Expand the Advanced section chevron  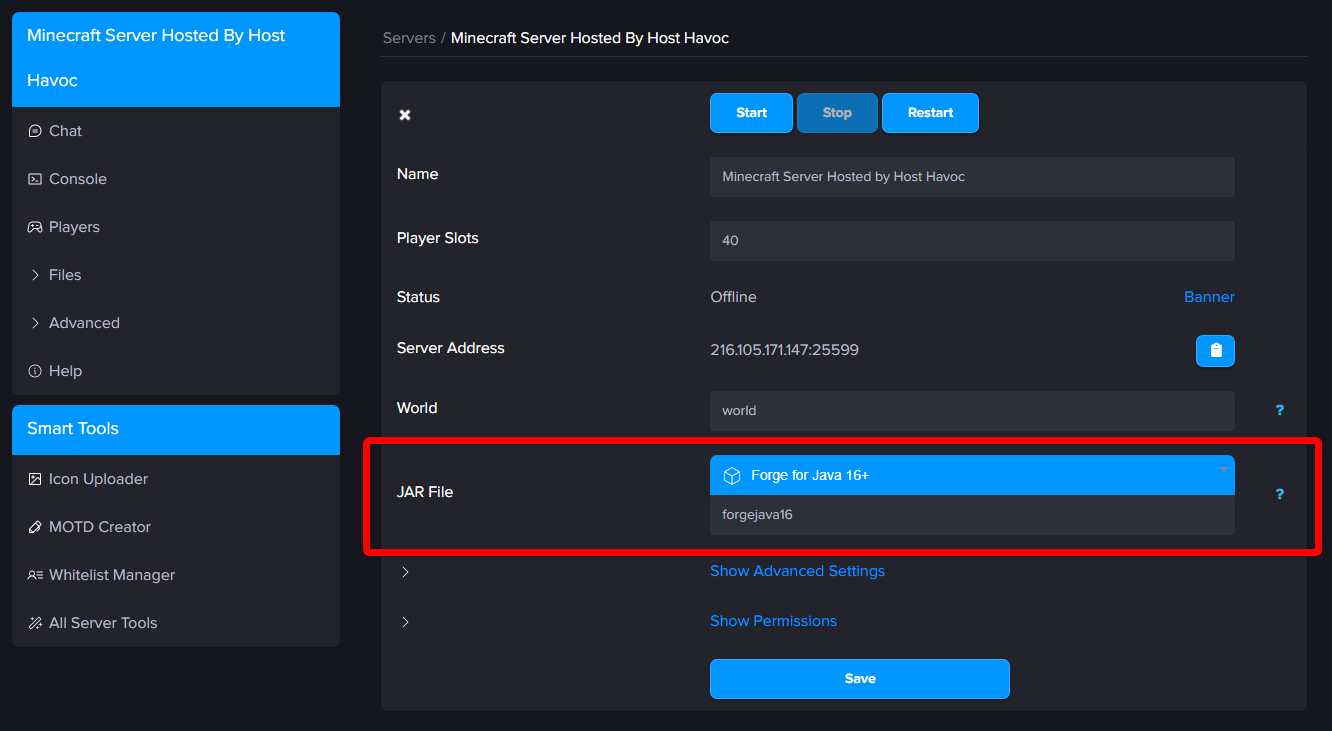click(x=35, y=323)
